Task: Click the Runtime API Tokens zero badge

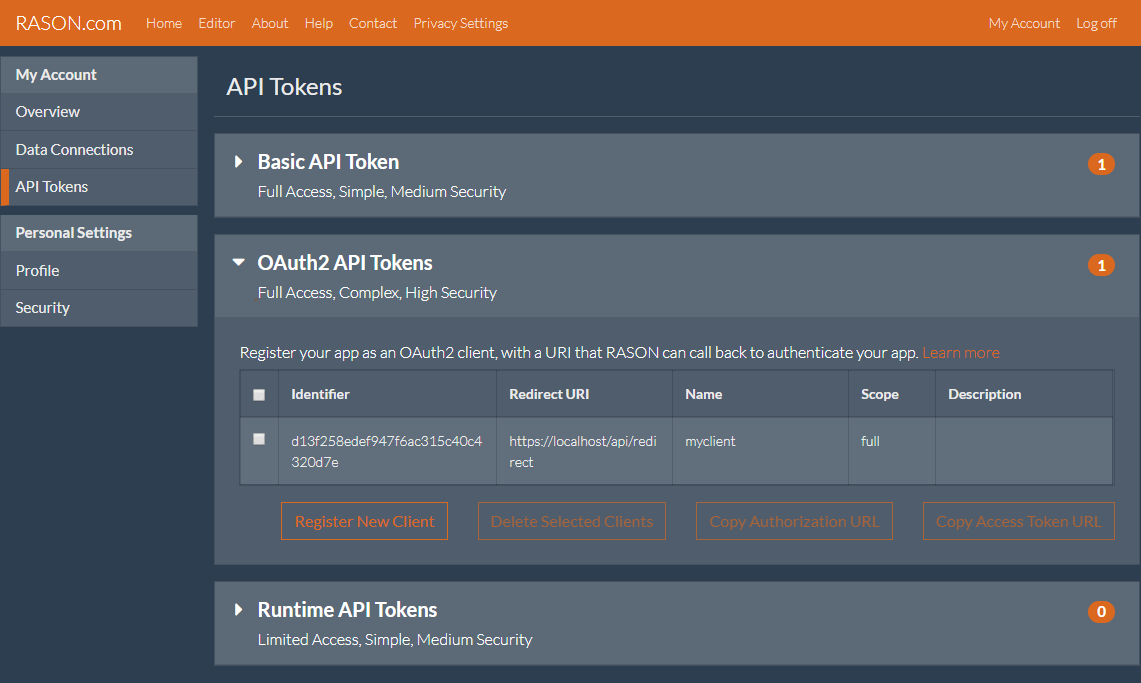Action: click(x=1100, y=611)
